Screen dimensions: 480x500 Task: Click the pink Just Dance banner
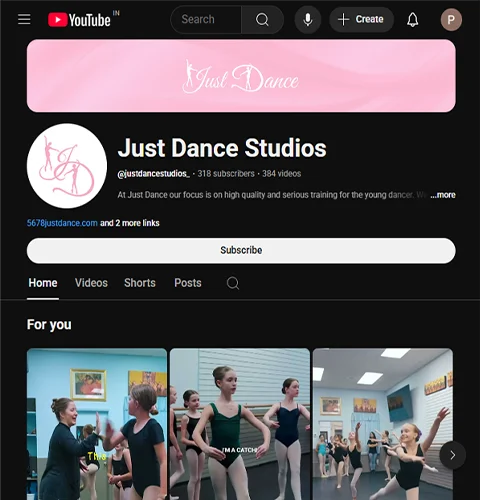tap(241, 76)
